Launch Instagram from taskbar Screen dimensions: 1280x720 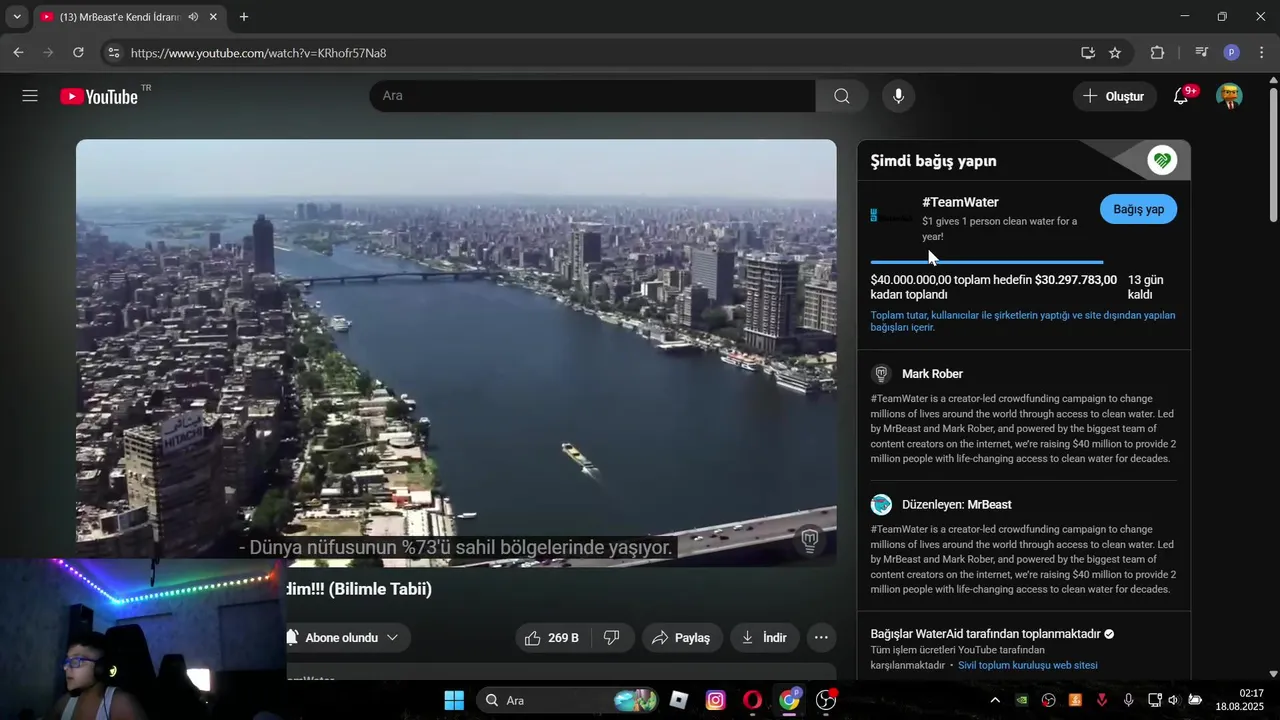pos(715,700)
